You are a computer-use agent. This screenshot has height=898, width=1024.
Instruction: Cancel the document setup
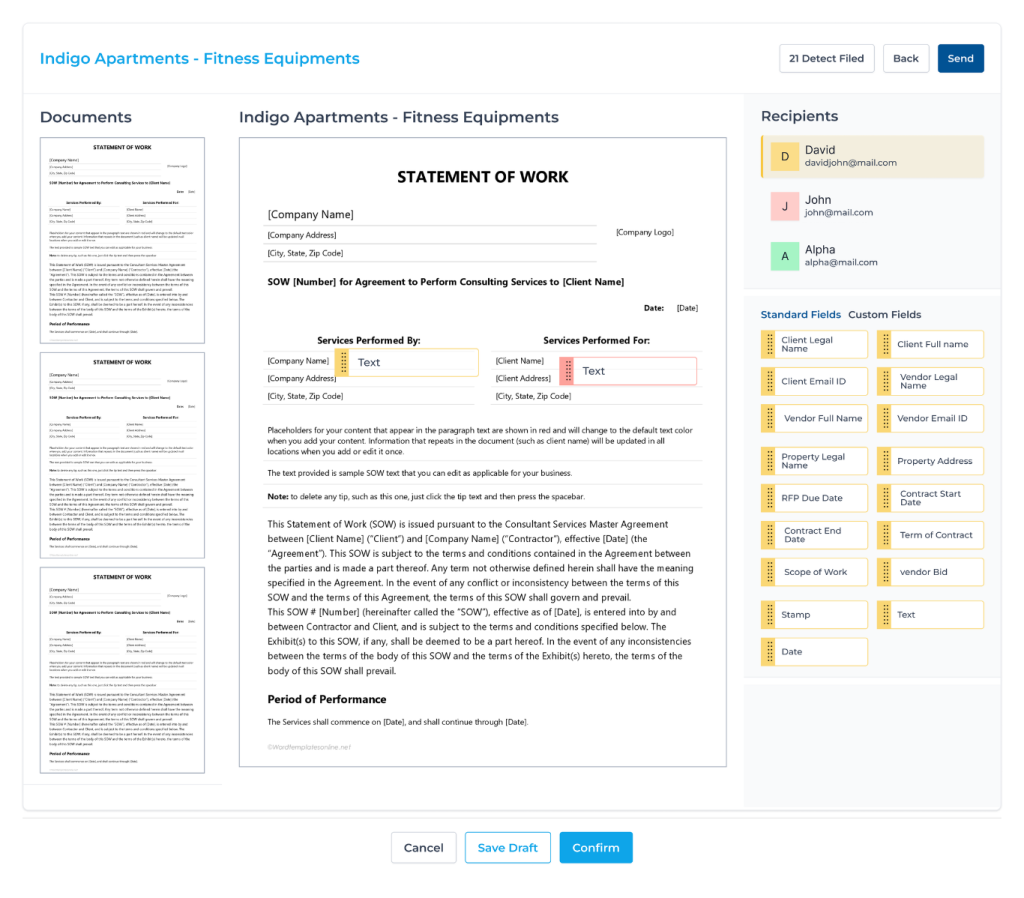[x=423, y=848]
